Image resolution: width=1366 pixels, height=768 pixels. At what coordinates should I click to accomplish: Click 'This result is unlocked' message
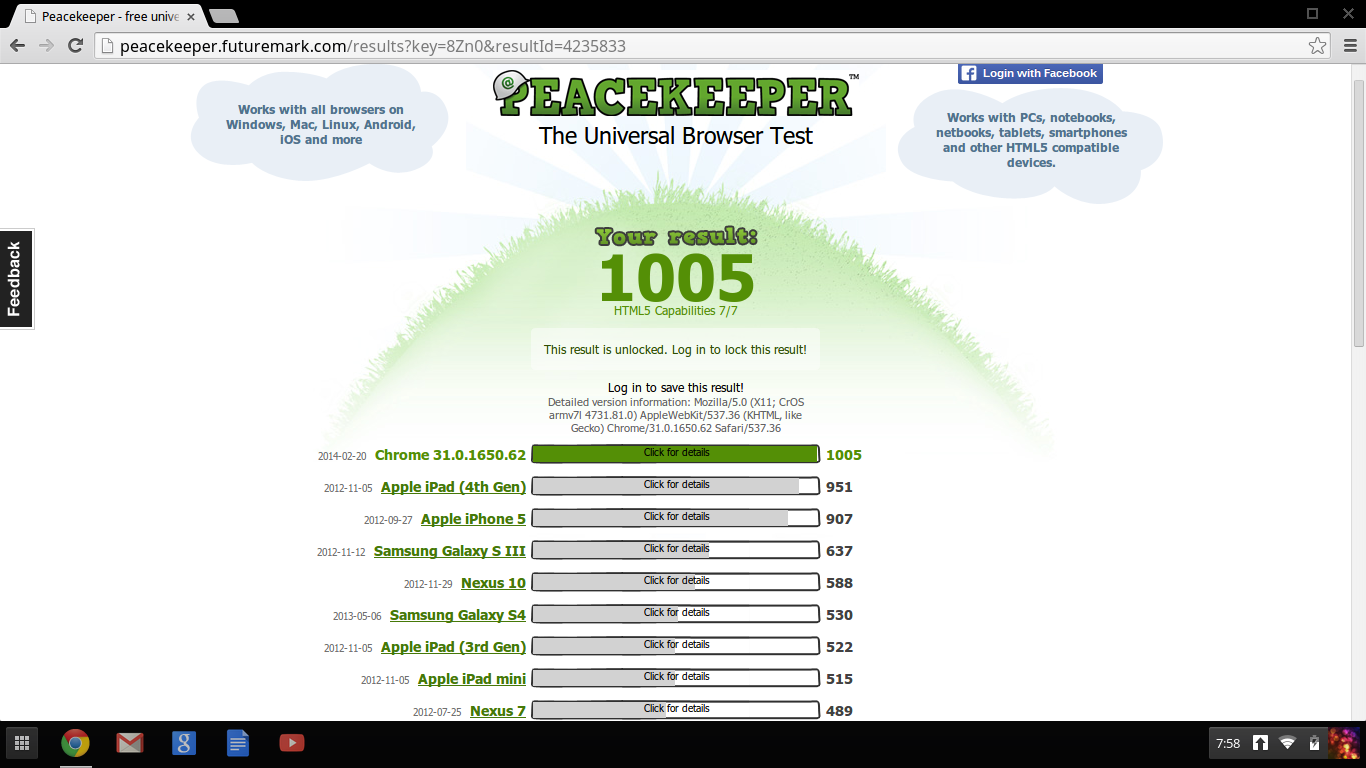click(675, 350)
